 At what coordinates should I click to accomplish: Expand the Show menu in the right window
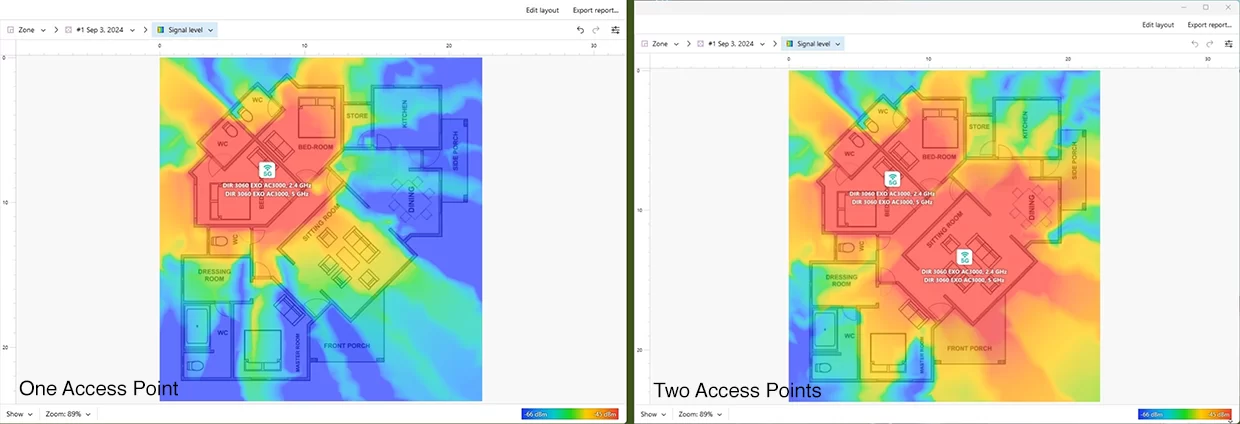651,413
